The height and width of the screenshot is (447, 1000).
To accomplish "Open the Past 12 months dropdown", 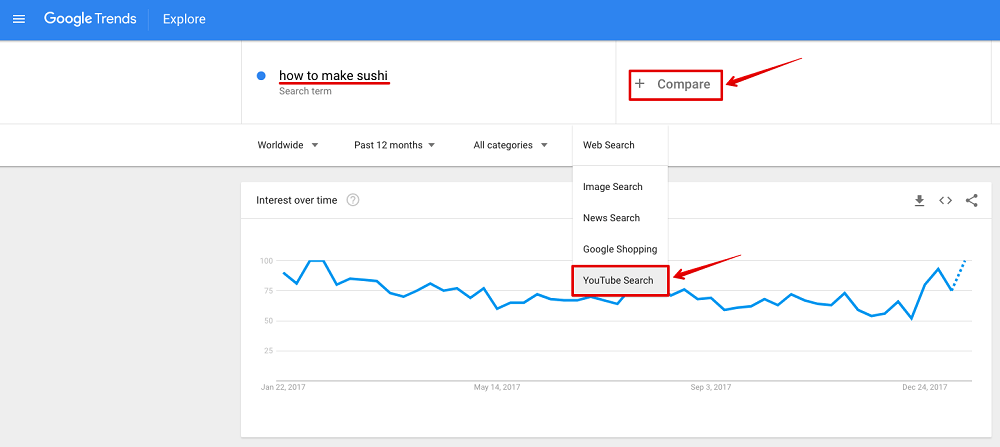I will 394,145.
